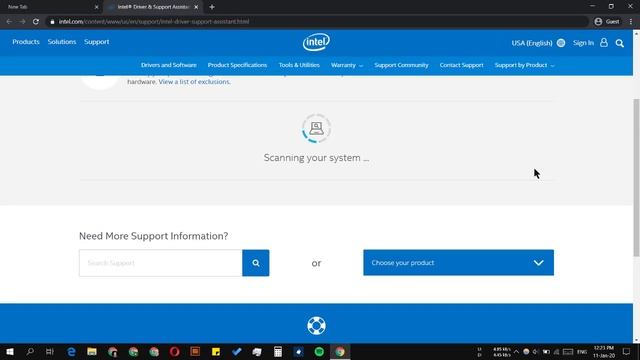Screen dimensions: 640x360
Task: Open File Explorer from taskbar
Action: coord(92,351)
